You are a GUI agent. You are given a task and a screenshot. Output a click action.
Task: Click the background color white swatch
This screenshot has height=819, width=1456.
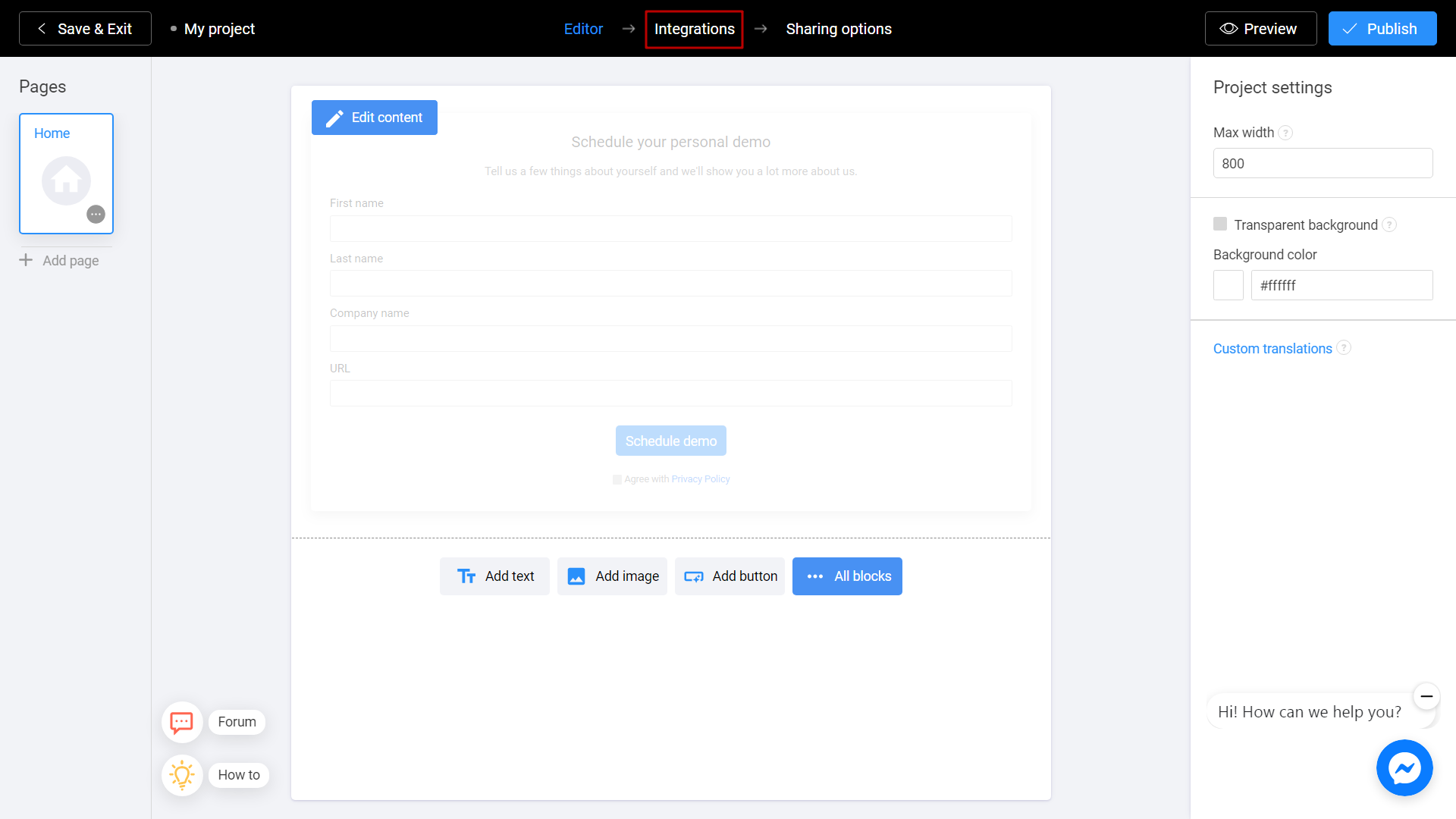point(1228,285)
